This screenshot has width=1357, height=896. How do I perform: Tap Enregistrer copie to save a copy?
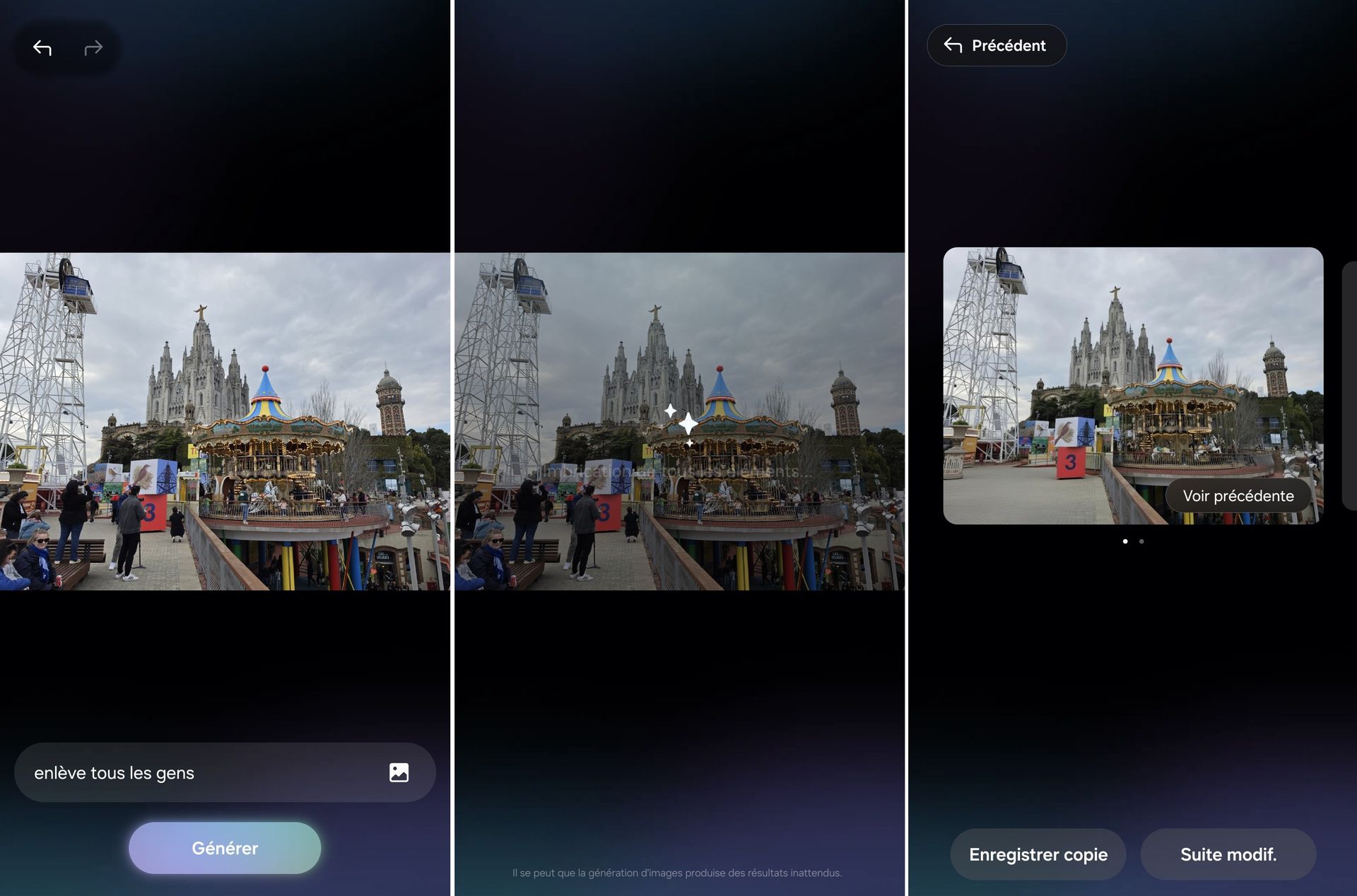(1038, 854)
